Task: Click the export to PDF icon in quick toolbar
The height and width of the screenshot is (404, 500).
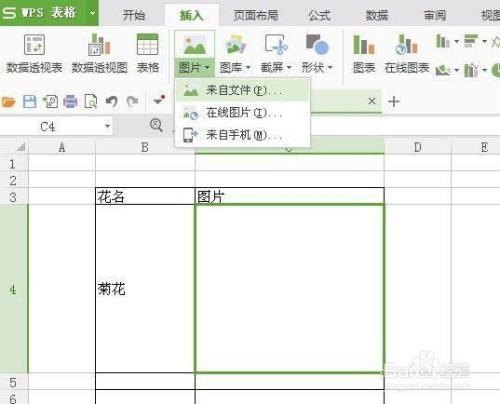Action: point(50,101)
